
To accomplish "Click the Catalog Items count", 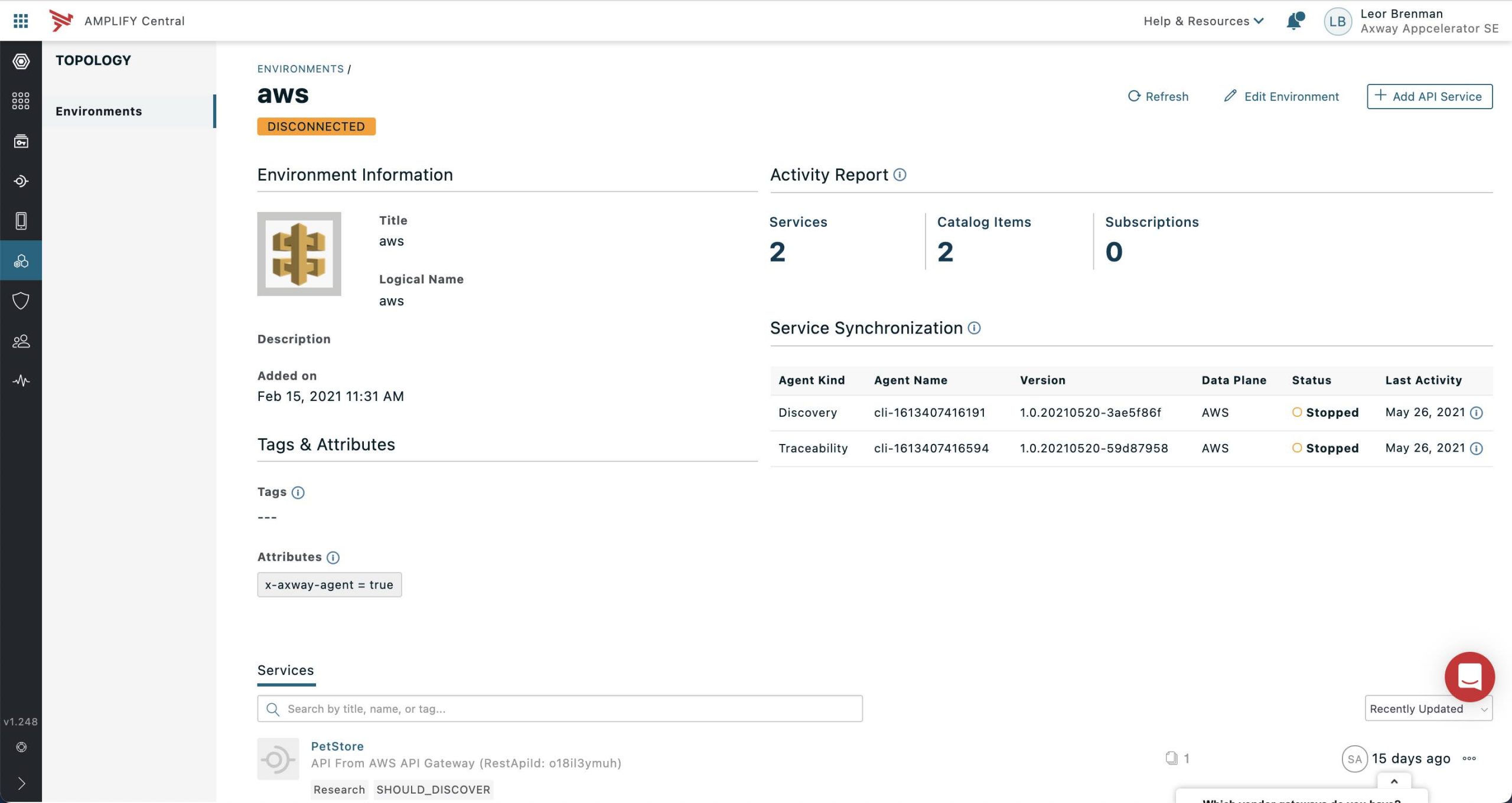I will pyautogui.click(x=945, y=252).
